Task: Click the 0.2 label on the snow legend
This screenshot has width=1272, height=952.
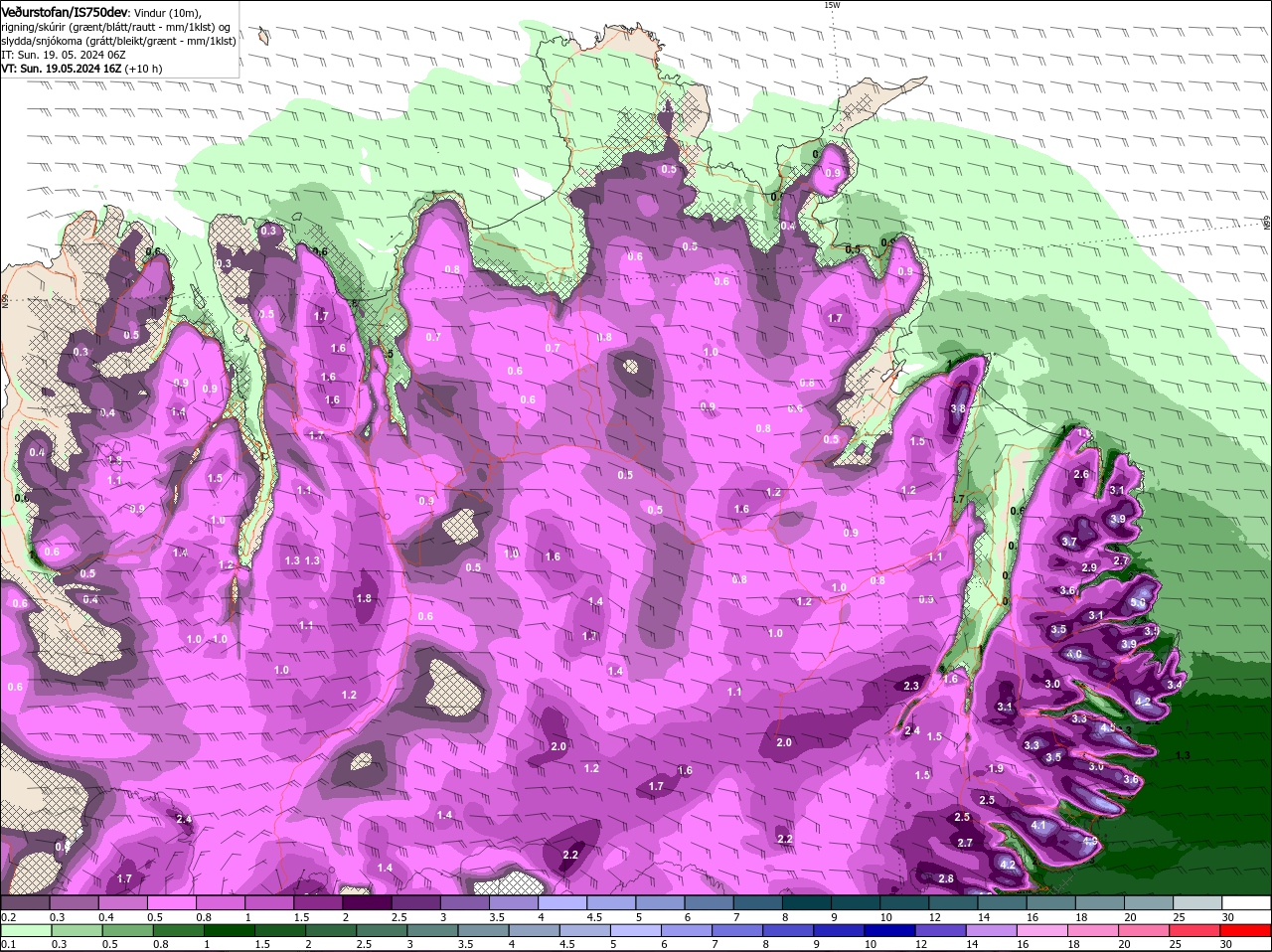Action: click(x=8, y=917)
